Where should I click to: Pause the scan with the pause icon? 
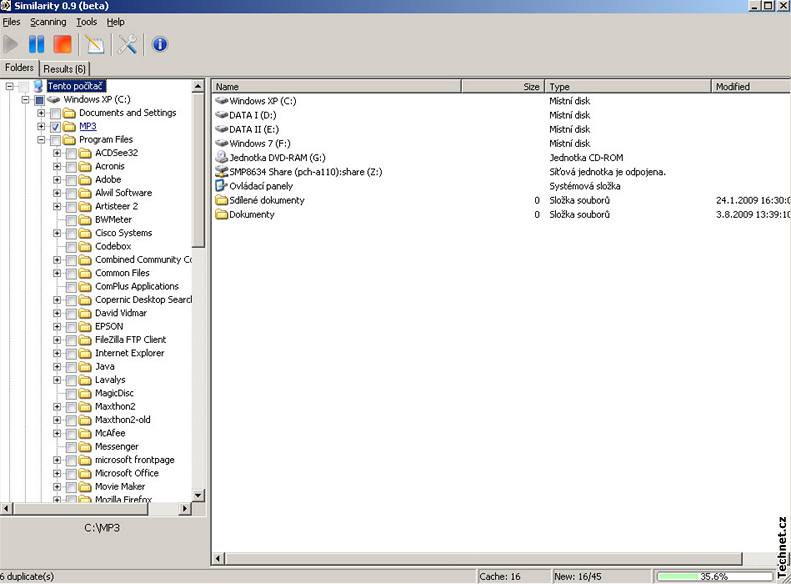coord(37,44)
